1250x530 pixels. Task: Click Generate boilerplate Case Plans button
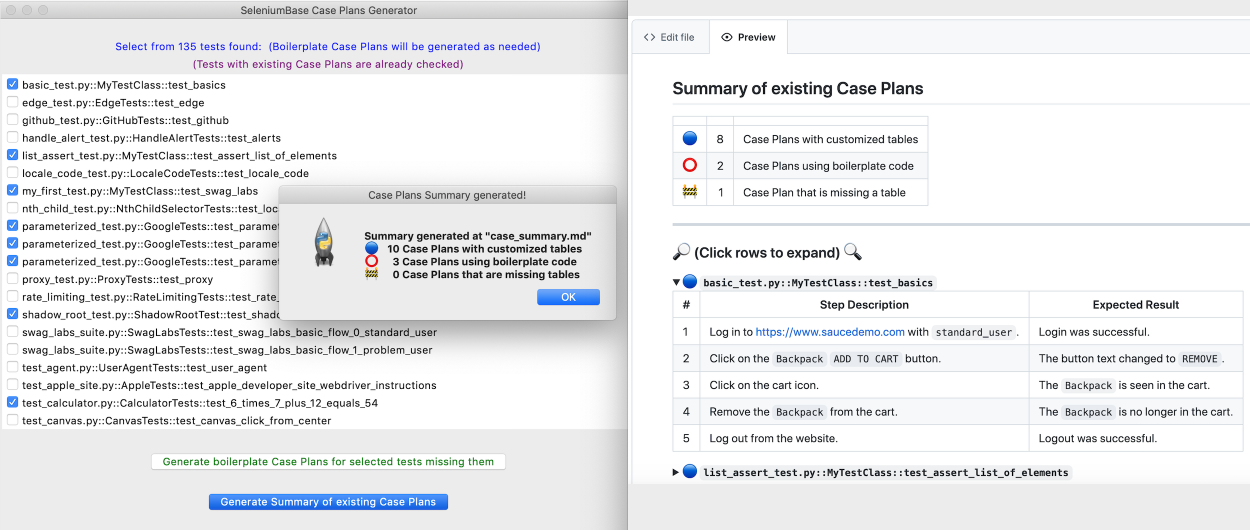point(328,462)
